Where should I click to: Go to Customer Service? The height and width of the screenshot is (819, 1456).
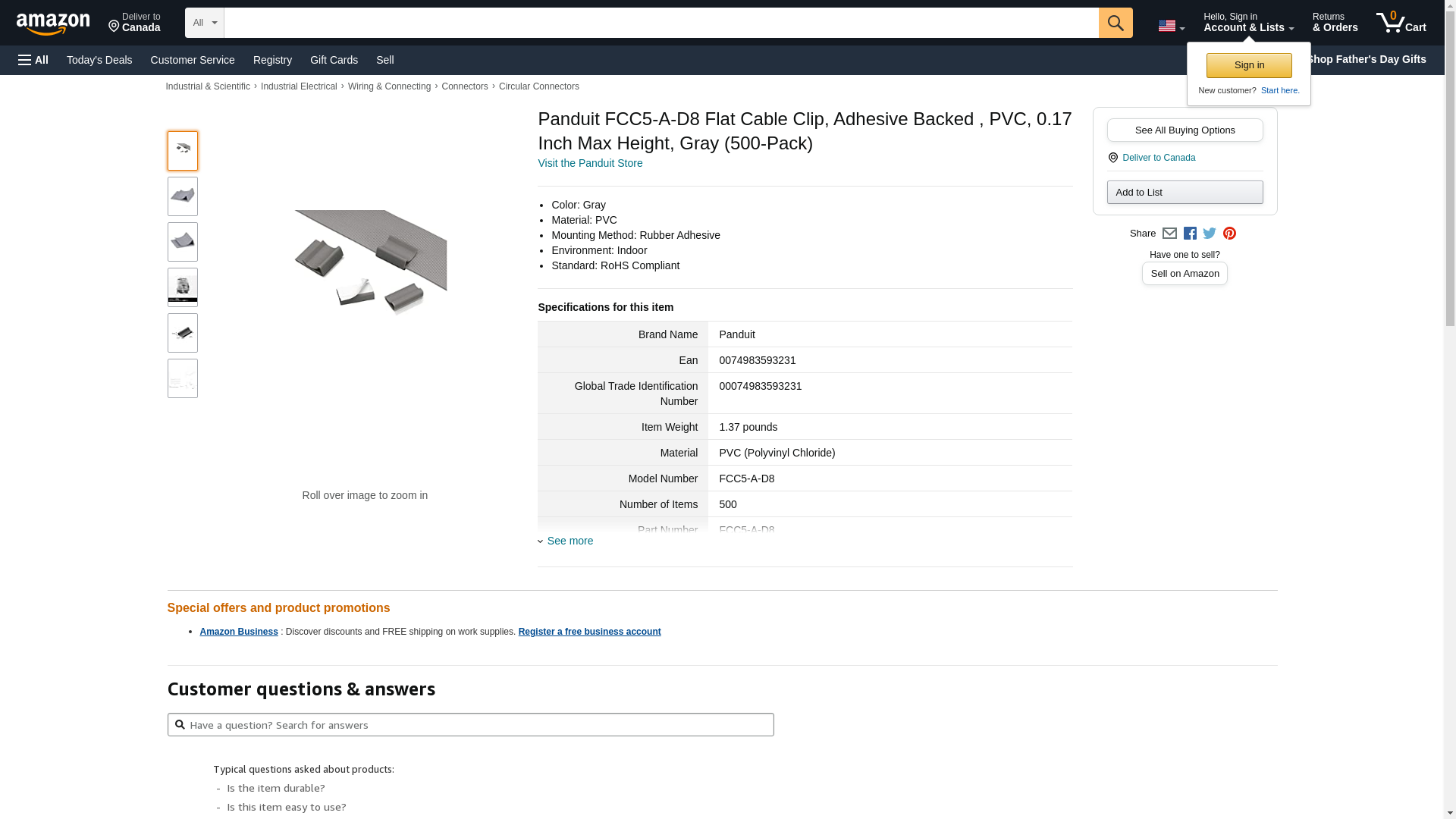(193, 60)
